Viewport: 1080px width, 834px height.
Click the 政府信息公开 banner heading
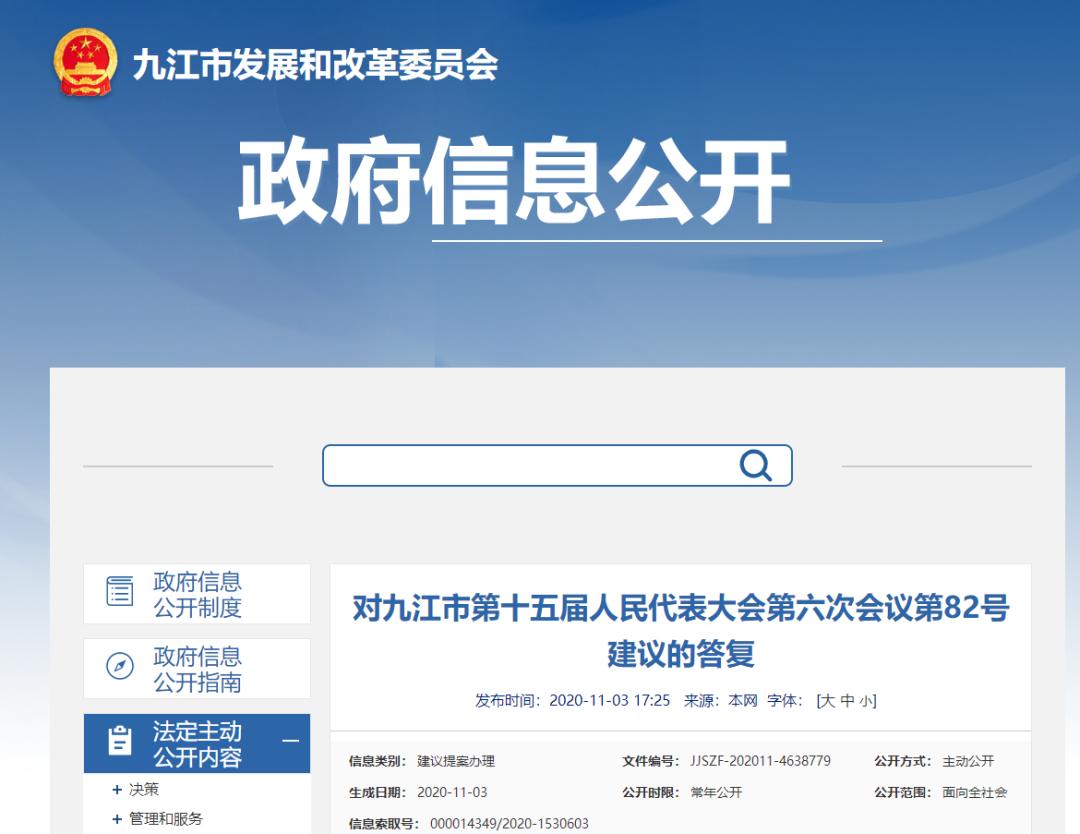[514, 180]
